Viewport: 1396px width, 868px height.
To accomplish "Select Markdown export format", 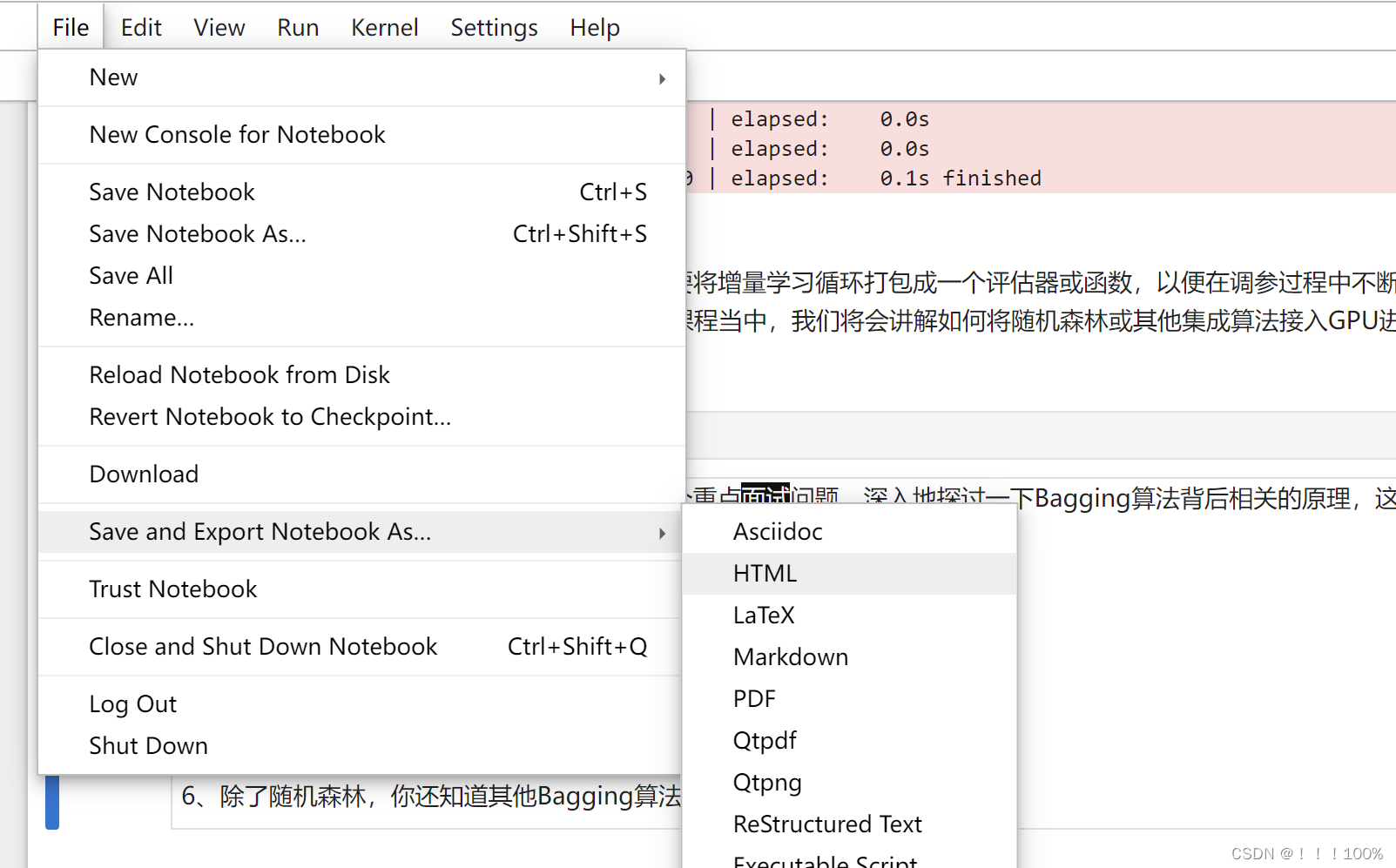I will 790,656.
